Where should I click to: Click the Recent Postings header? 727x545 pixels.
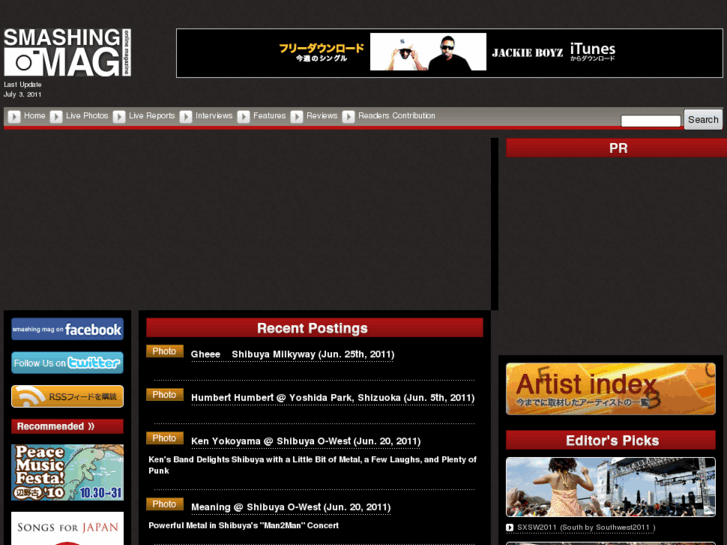[314, 328]
